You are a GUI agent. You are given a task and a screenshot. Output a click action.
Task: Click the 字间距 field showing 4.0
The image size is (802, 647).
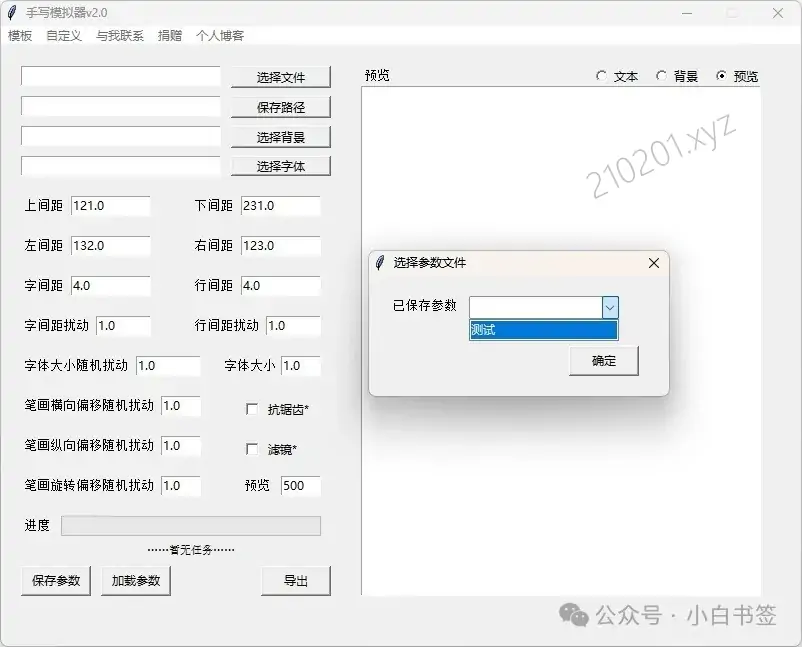click(110, 285)
